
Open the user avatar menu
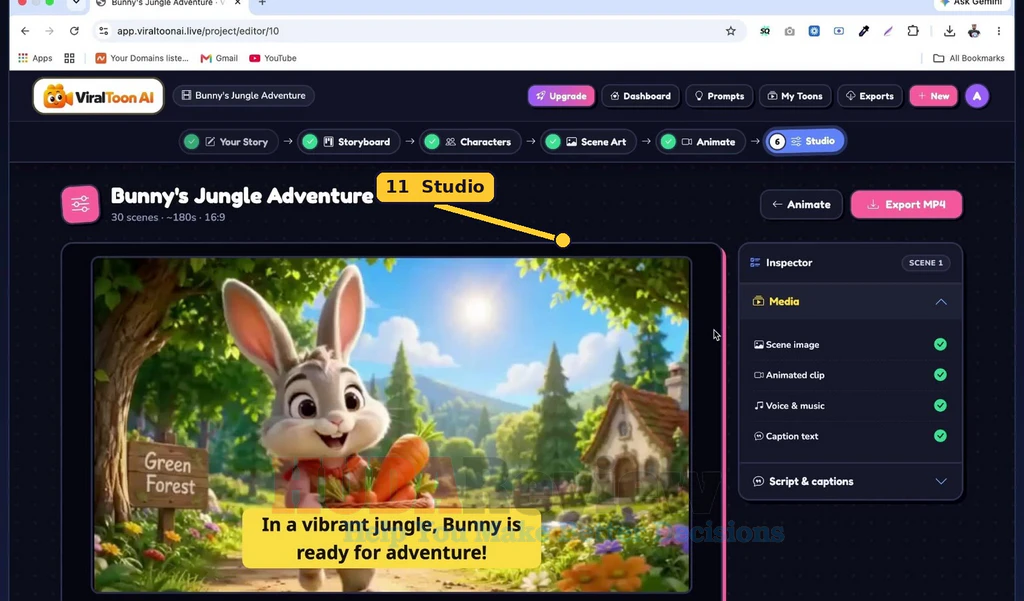[x=977, y=96]
